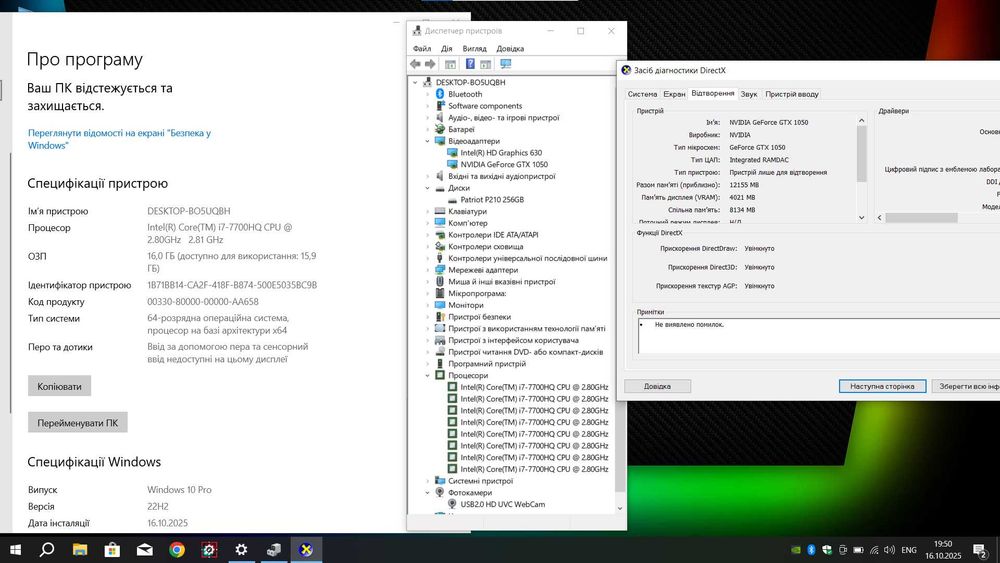This screenshot has height=563, width=1000.
Task: Switch to Система tab in DirectX tool
Action: pos(642,94)
